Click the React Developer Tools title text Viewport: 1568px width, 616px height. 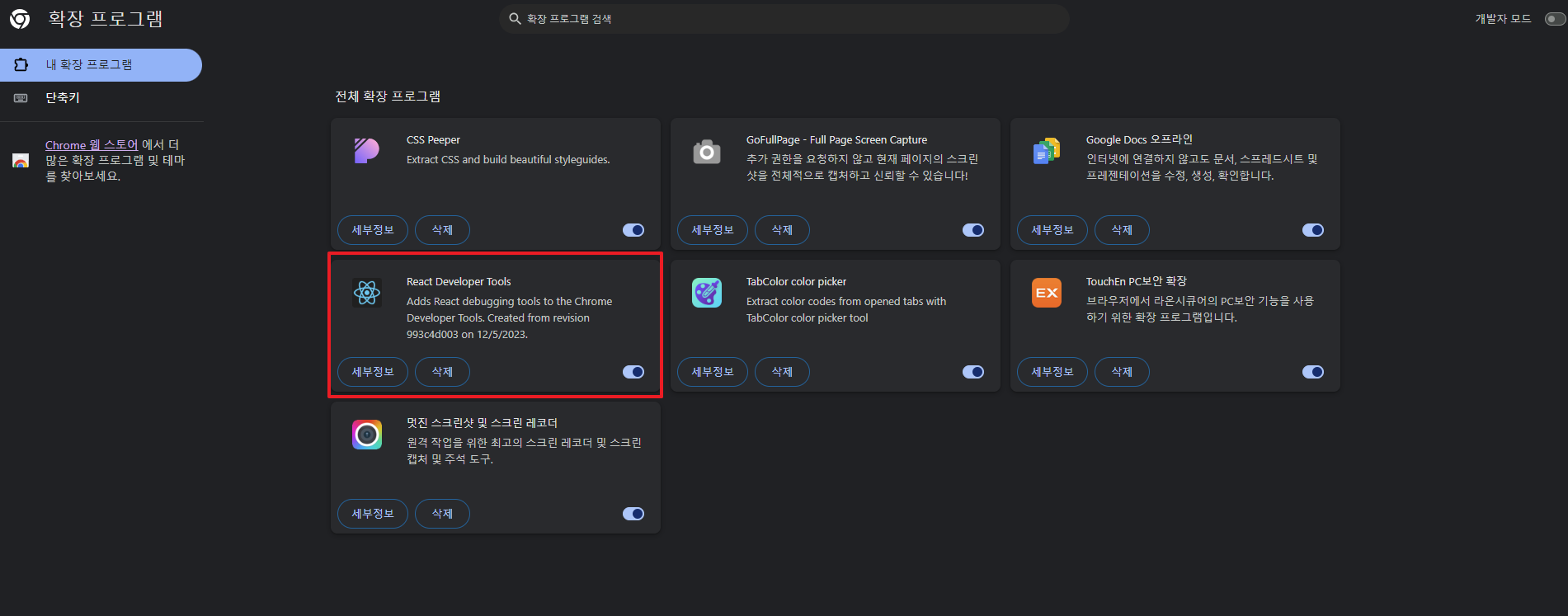pos(459,282)
